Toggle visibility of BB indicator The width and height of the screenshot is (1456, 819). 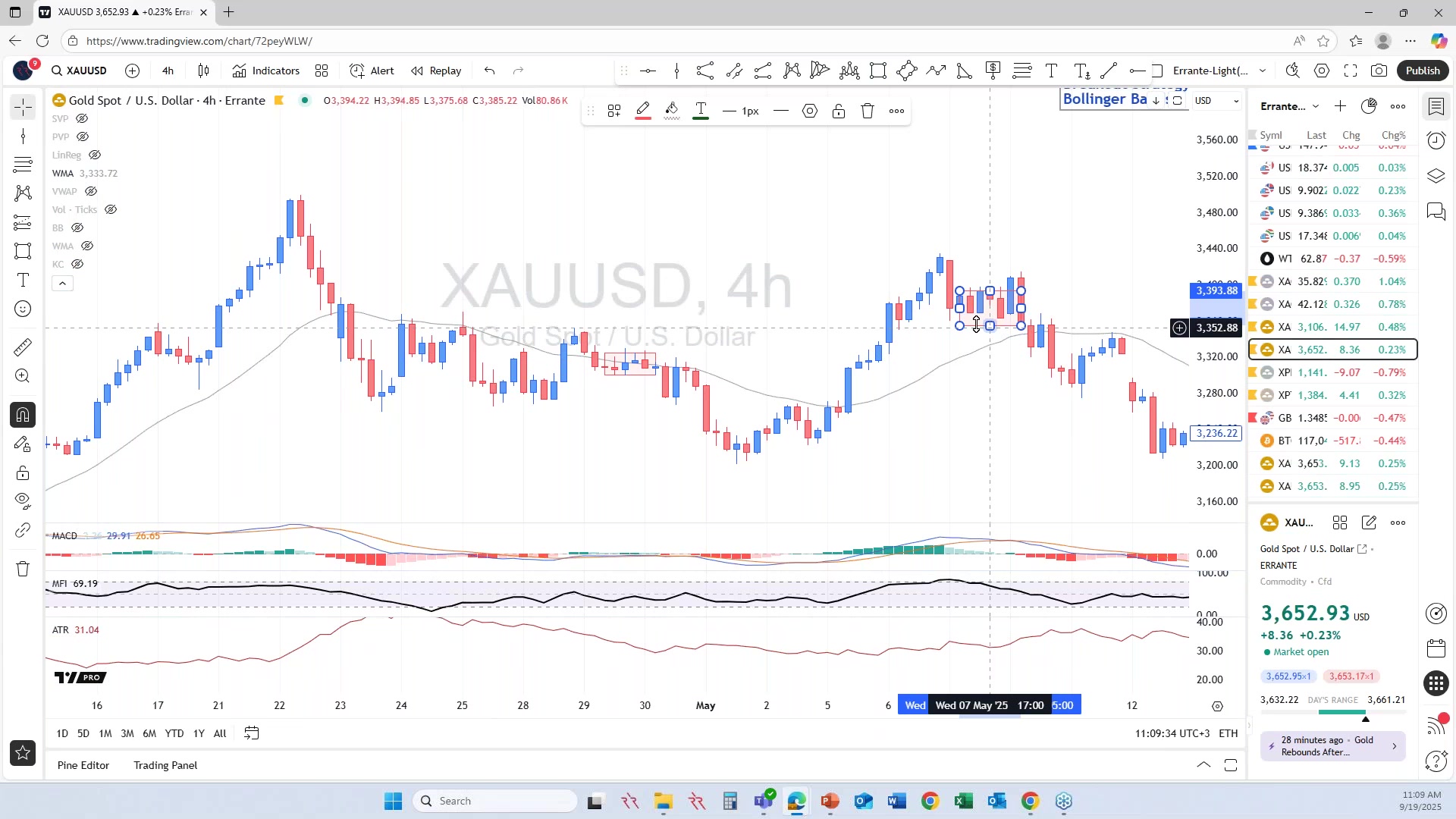coord(77,227)
